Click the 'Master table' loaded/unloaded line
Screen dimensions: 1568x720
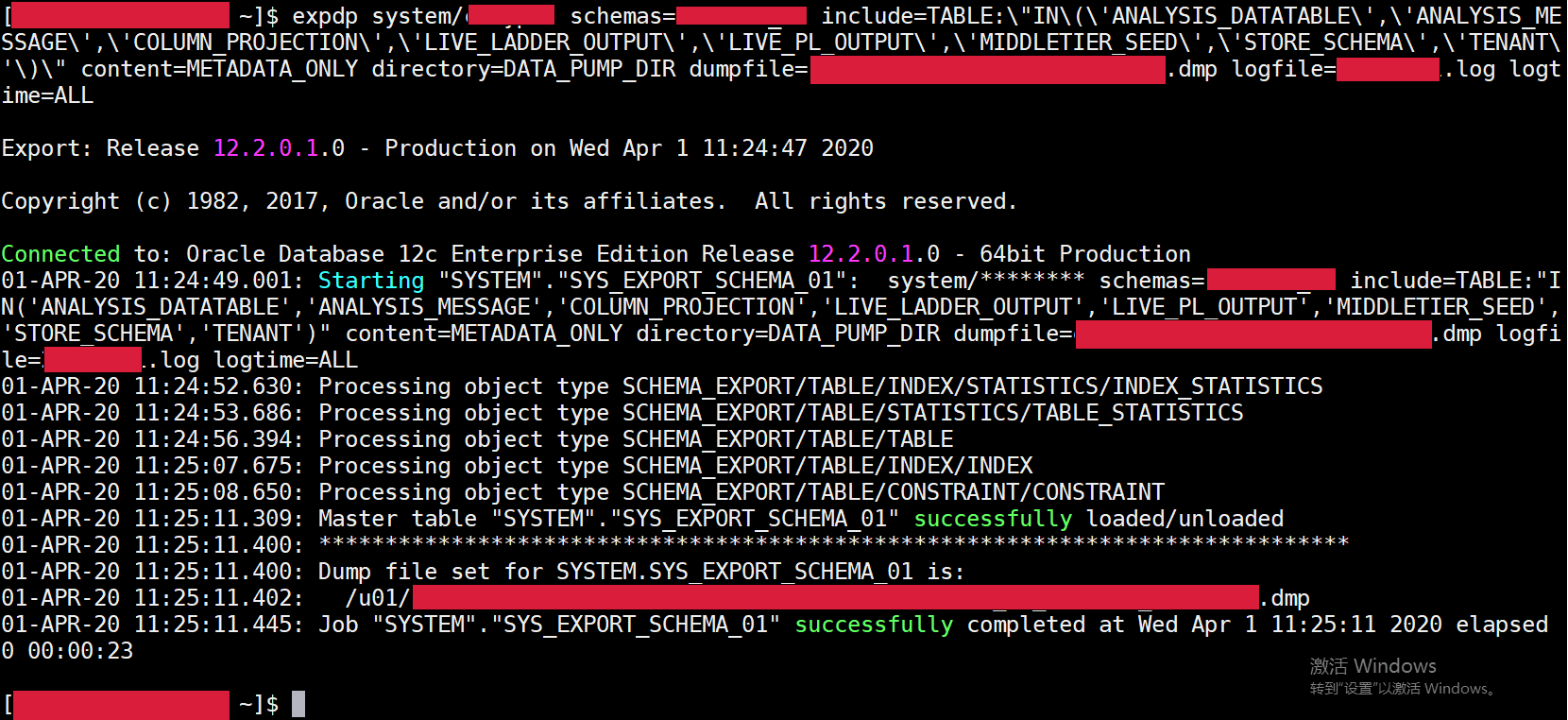click(642, 519)
